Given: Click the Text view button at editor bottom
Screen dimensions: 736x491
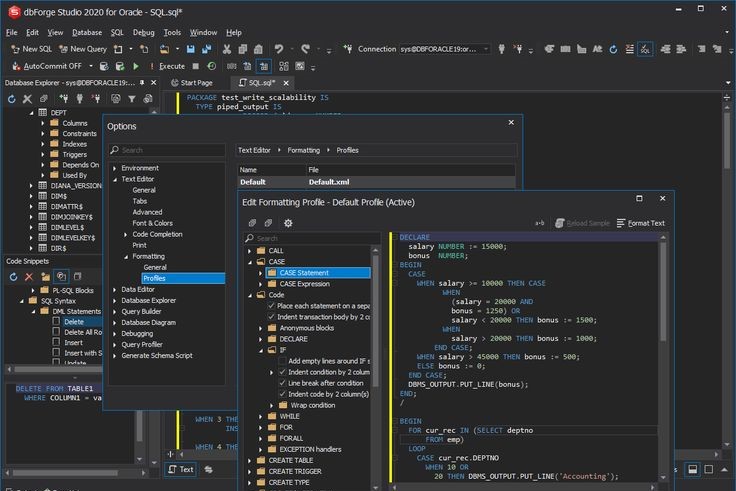Looking at the screenshot, I should pyautogui.click(x=181, y=469).
